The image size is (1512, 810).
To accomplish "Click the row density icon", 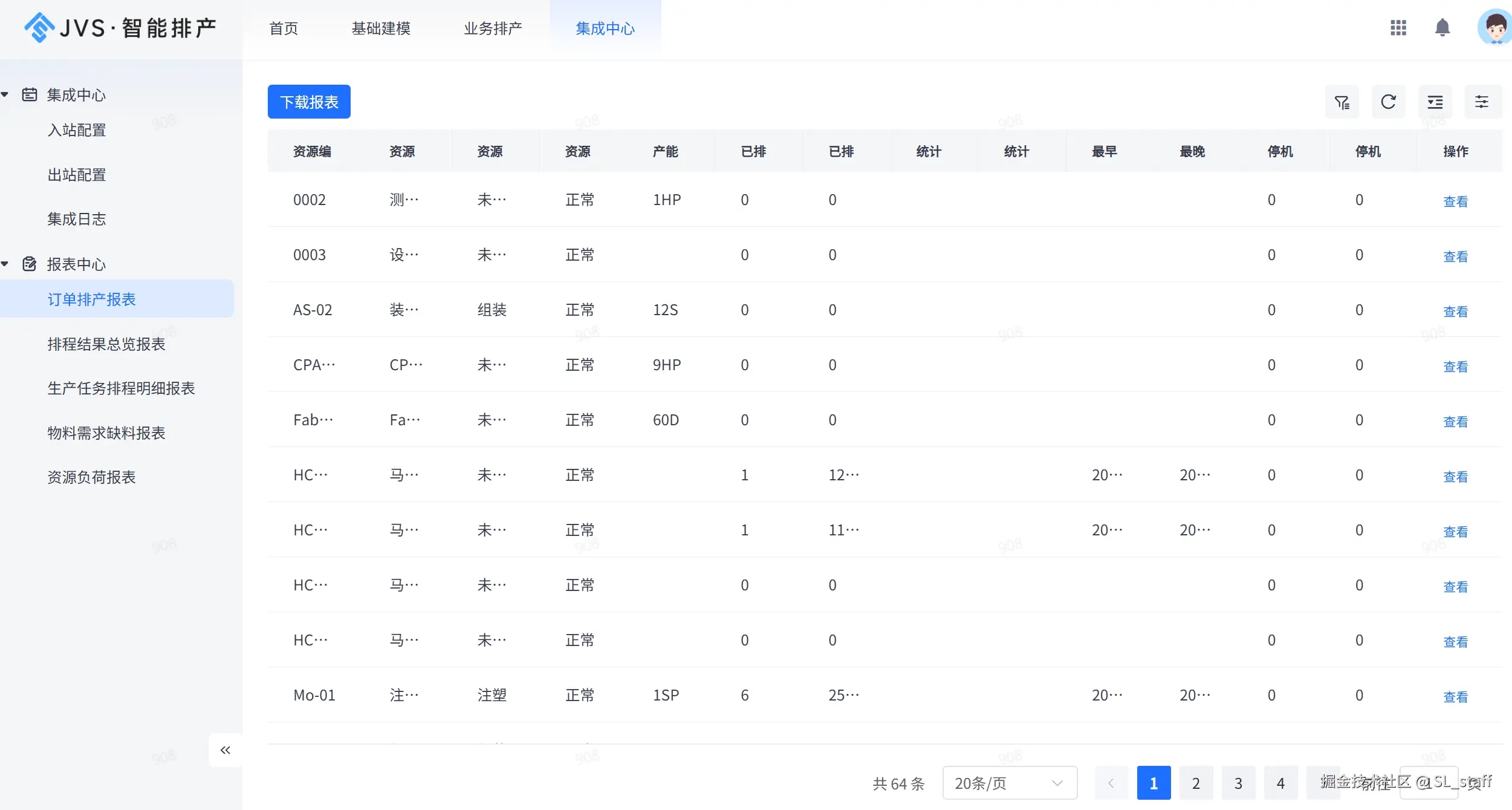I will click(1435, 102).
